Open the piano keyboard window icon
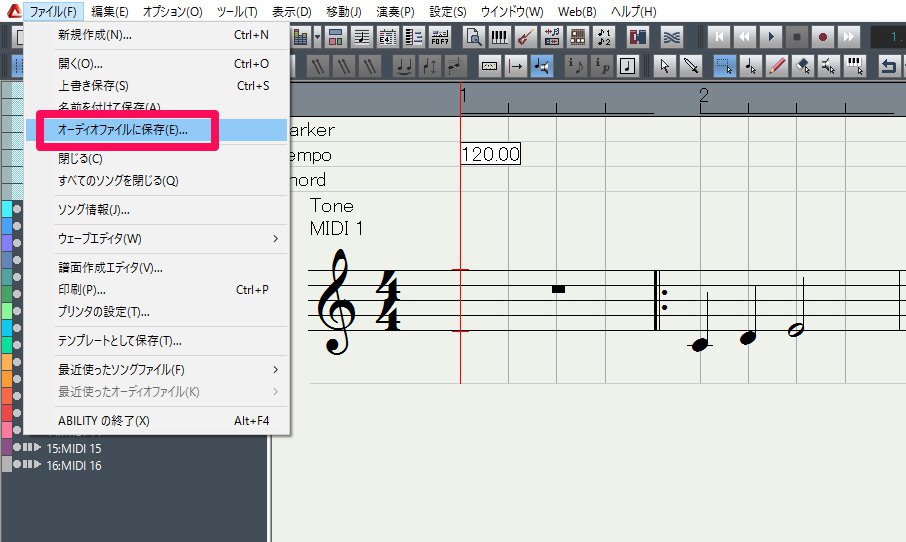 point(499,37)
